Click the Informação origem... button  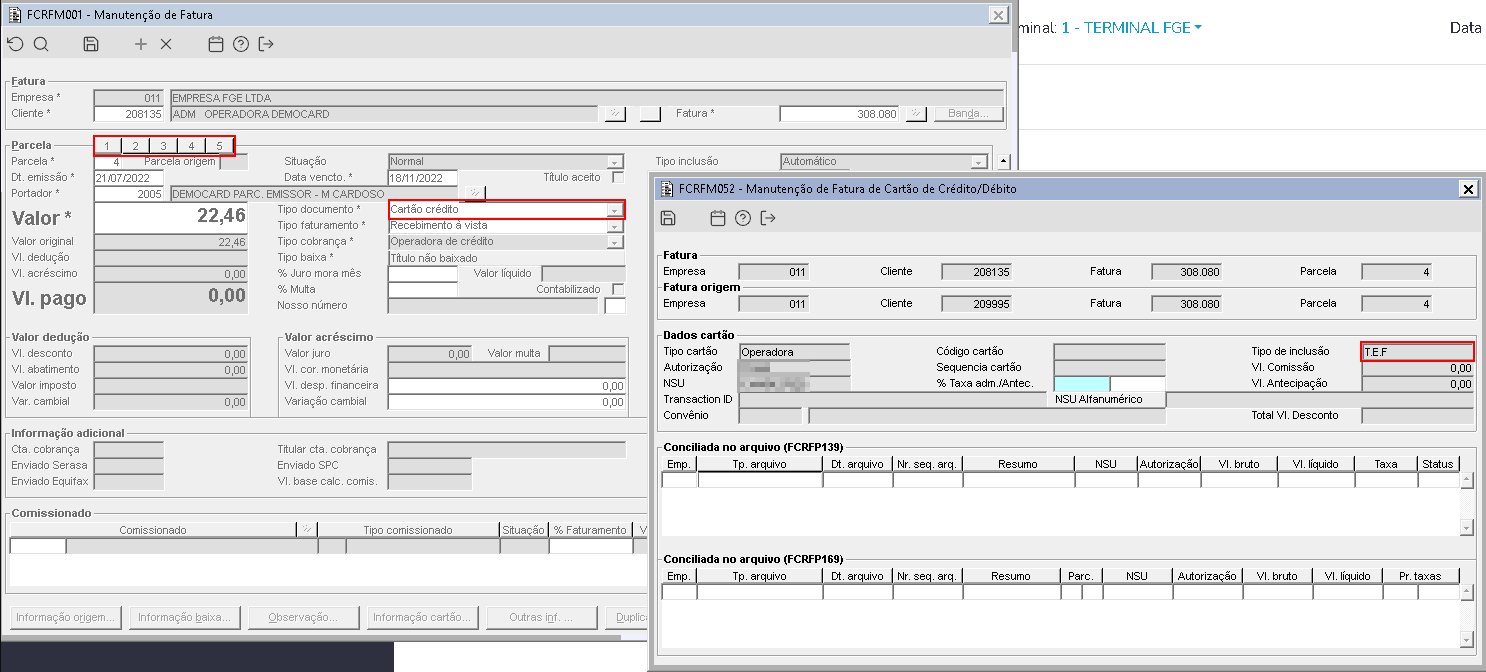pos(66,617)
